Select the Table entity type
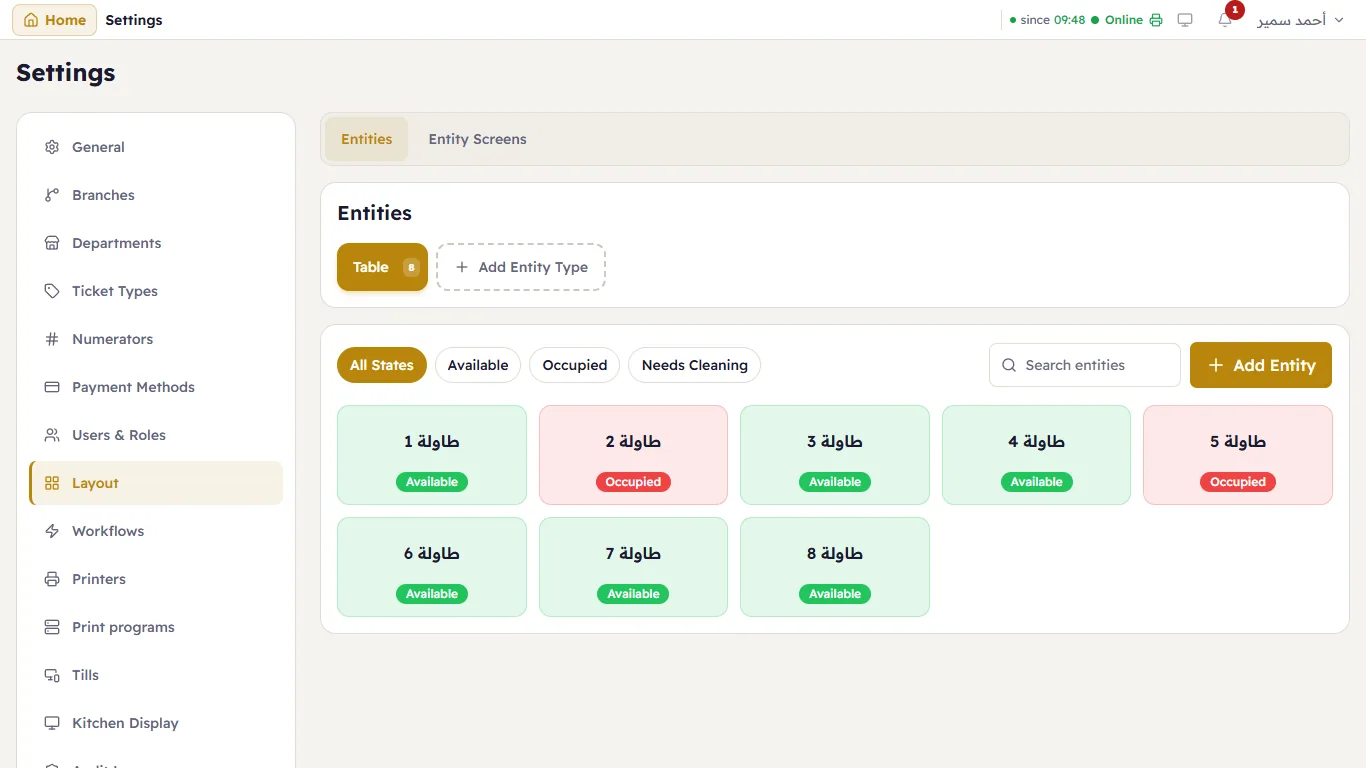 point(382,267)
